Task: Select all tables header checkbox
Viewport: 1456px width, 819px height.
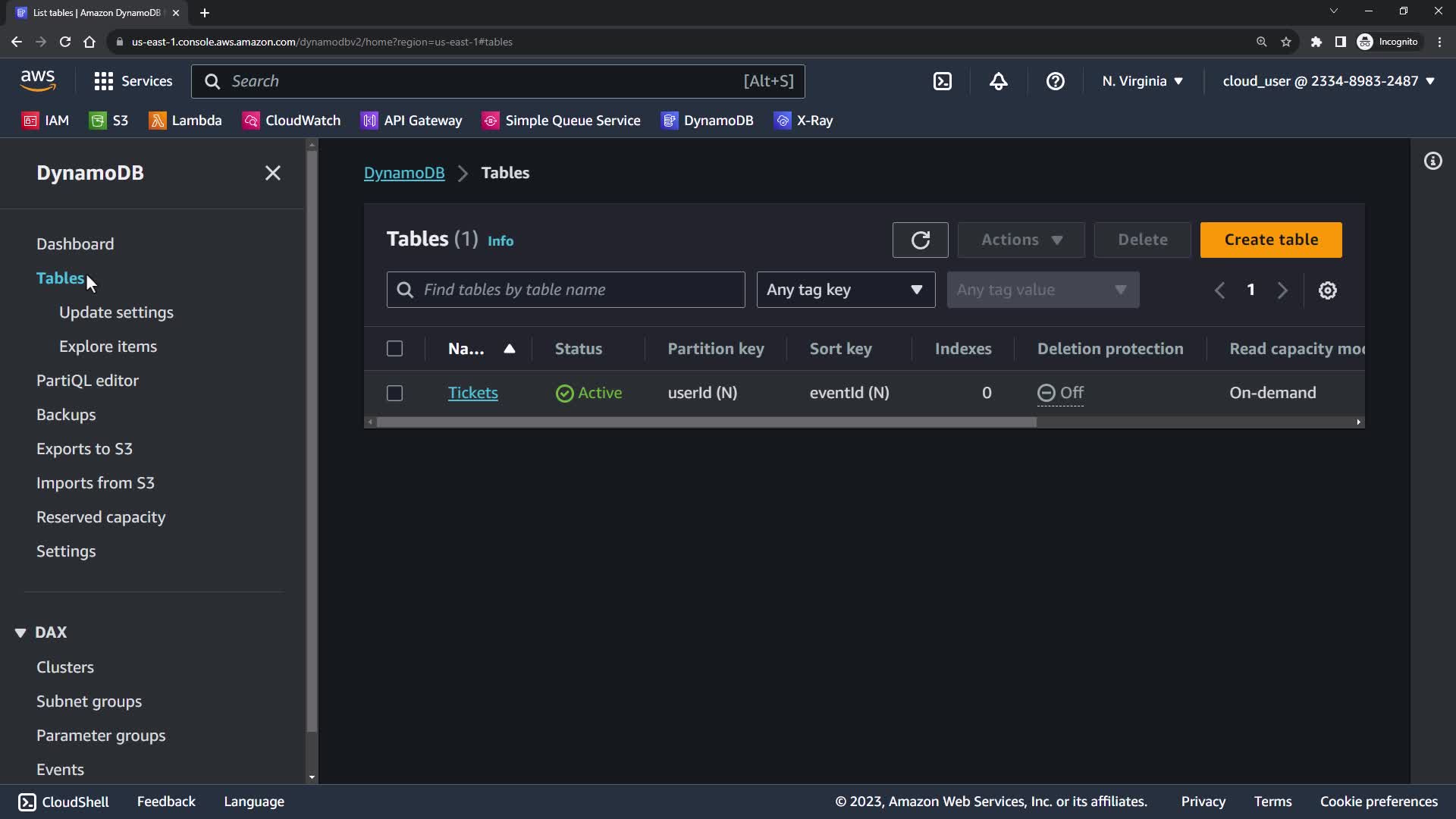Action: coord(394,349)
